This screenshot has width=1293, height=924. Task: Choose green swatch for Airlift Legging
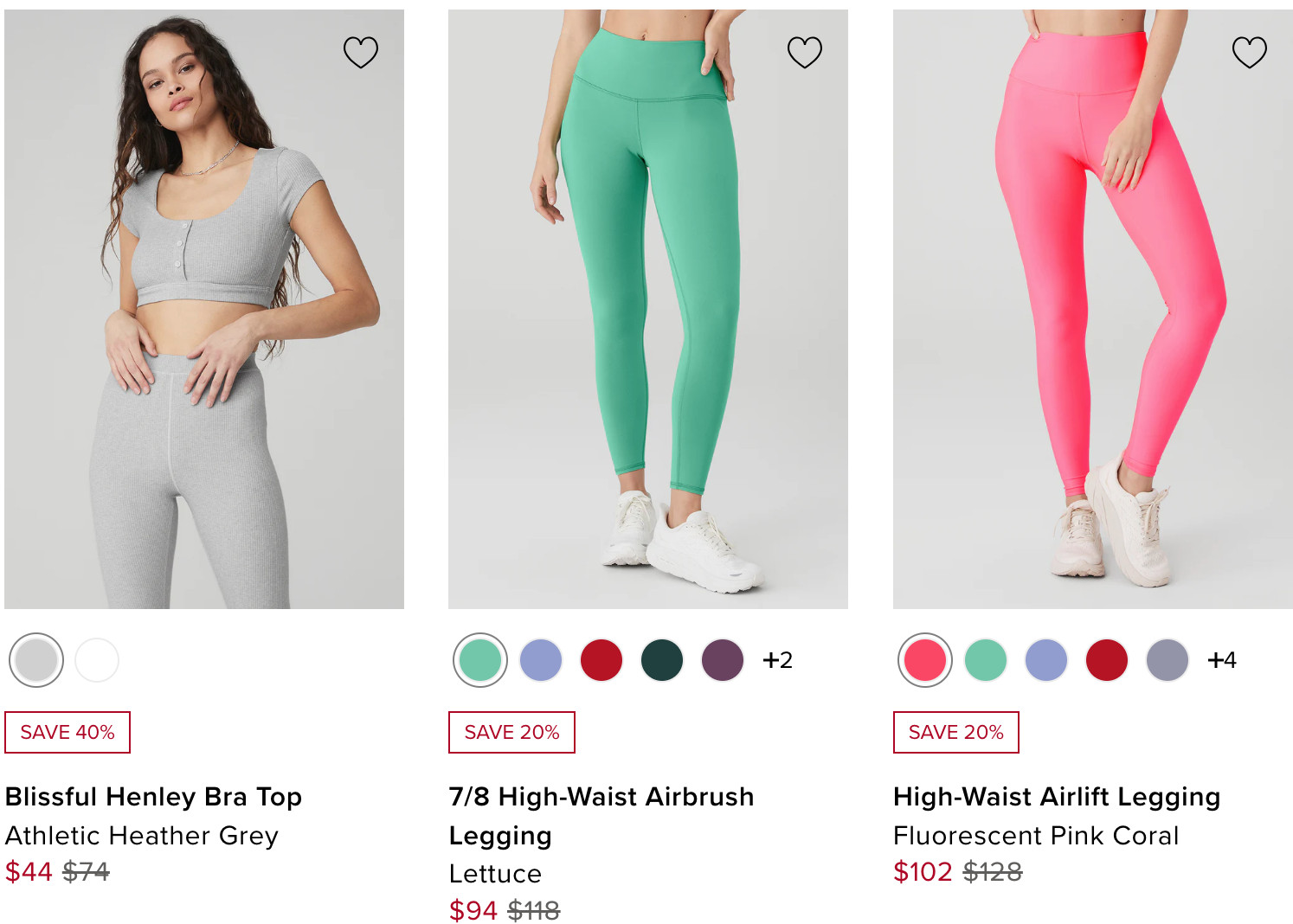[x=986, y=660]
